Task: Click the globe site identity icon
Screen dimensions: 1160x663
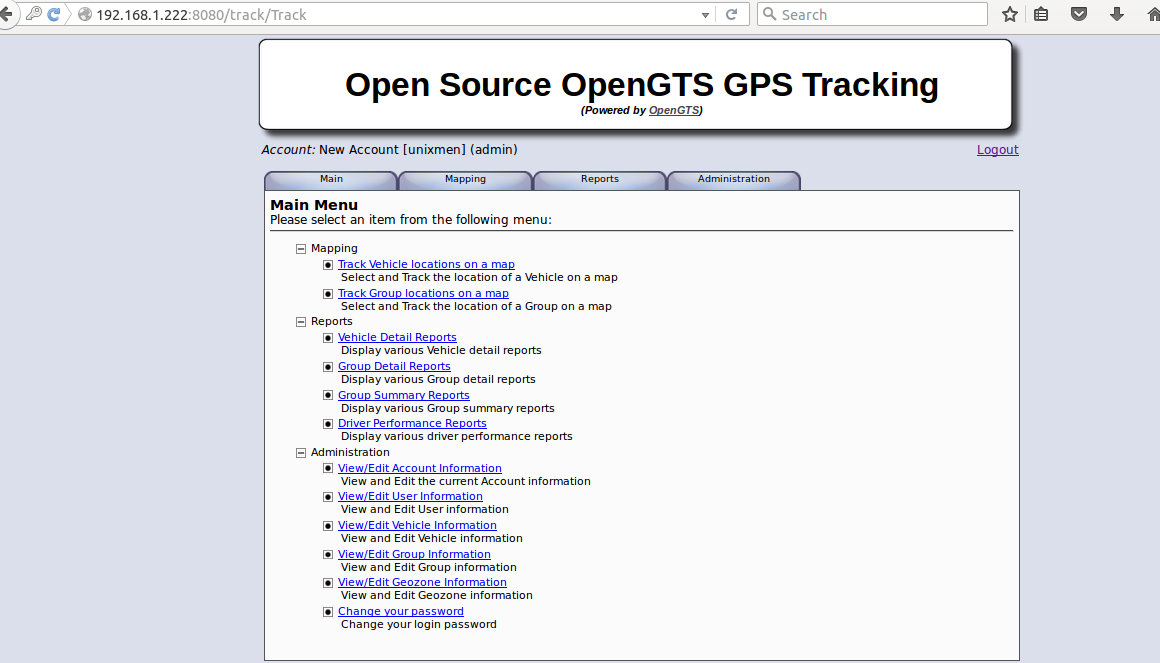Action: coord(84,14)
